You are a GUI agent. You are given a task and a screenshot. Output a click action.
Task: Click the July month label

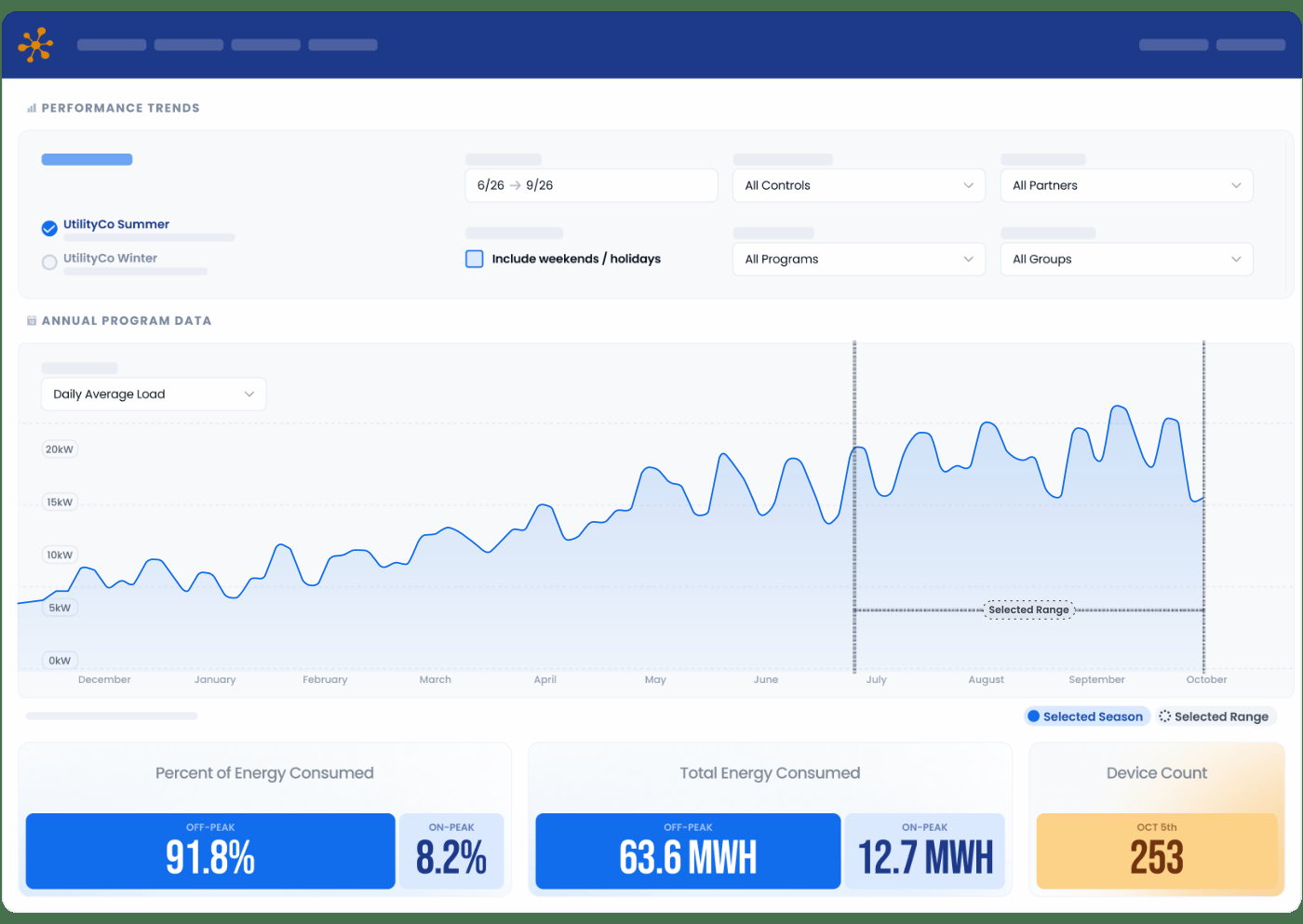[x=877, y=679]
